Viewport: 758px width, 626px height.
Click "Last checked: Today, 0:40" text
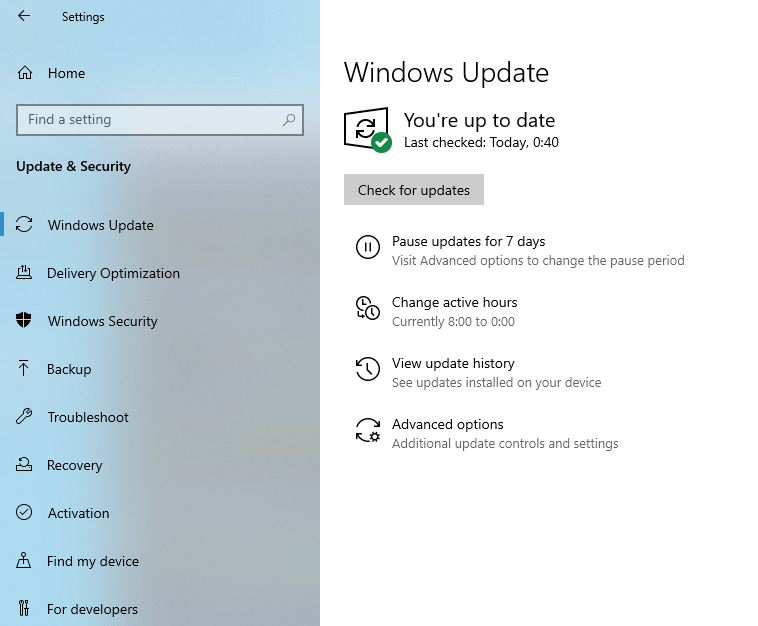coord(481,142)
